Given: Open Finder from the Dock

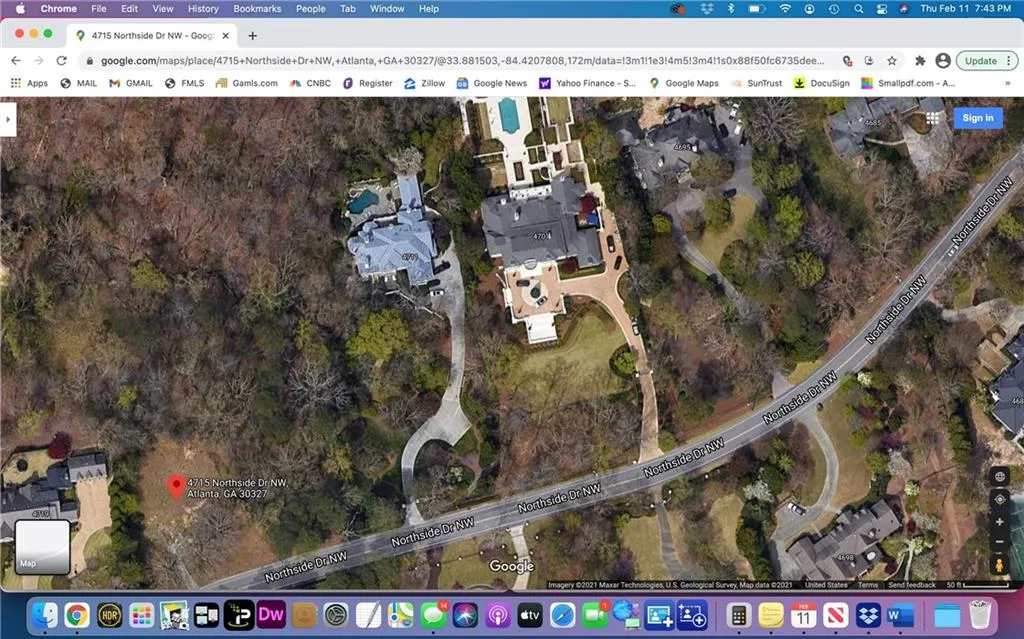Looking at the screenshot, I should (45, 615).
